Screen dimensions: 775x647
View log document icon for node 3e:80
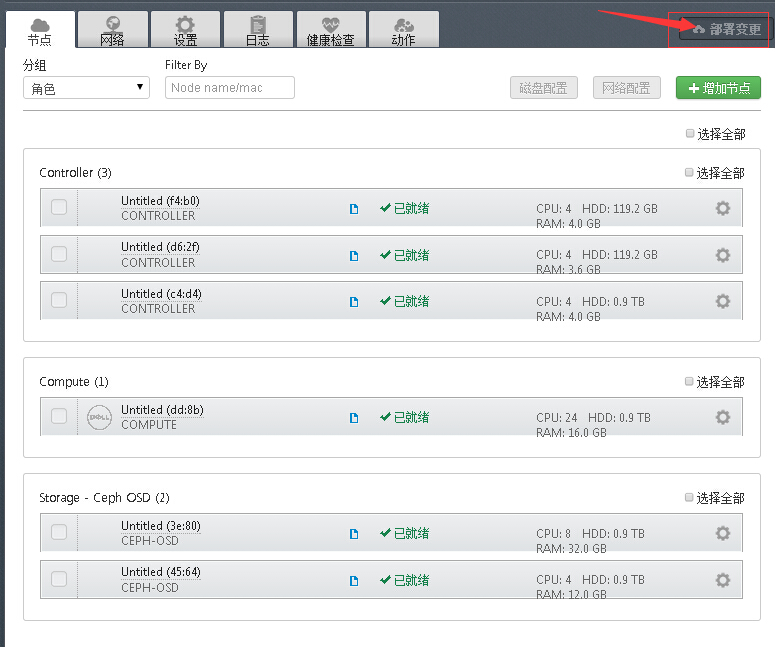coord(354,534)
